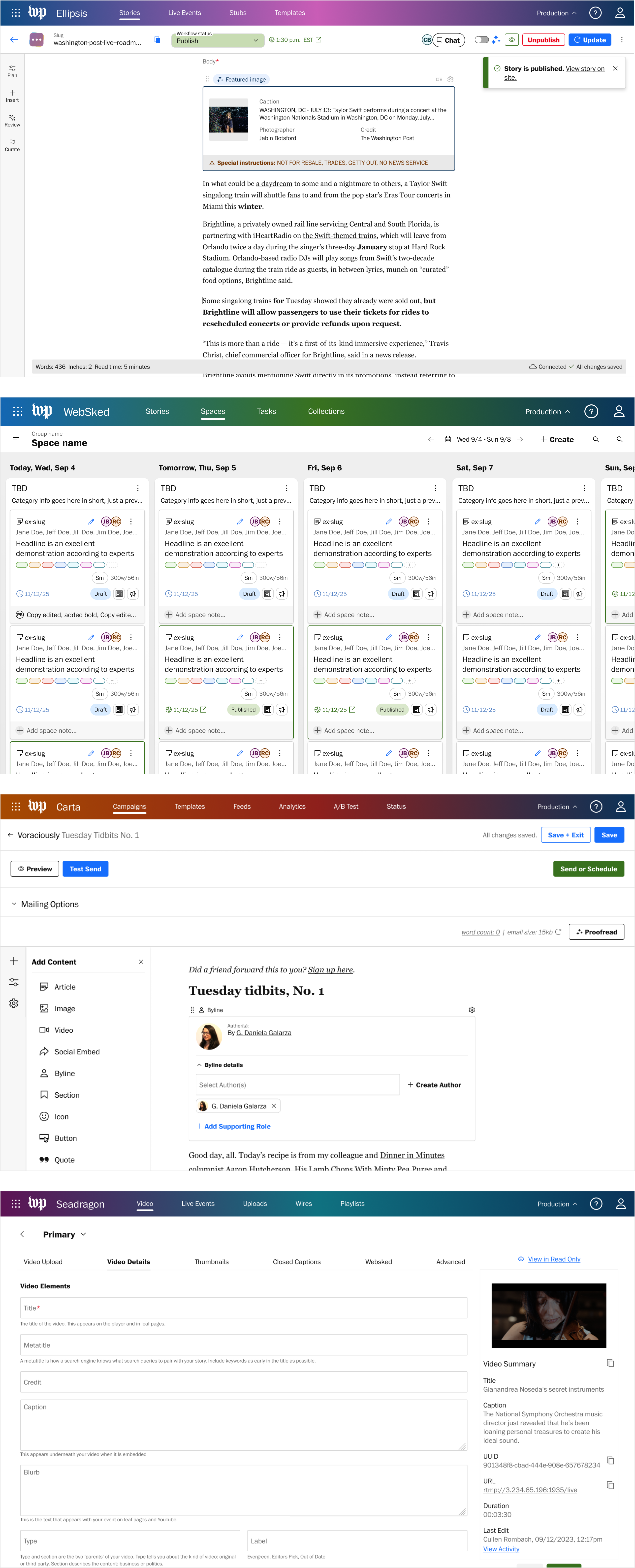Toggle the AI sparkle switch
Viewport: 635px width, 1568px height.
click(x=481, y=40)
